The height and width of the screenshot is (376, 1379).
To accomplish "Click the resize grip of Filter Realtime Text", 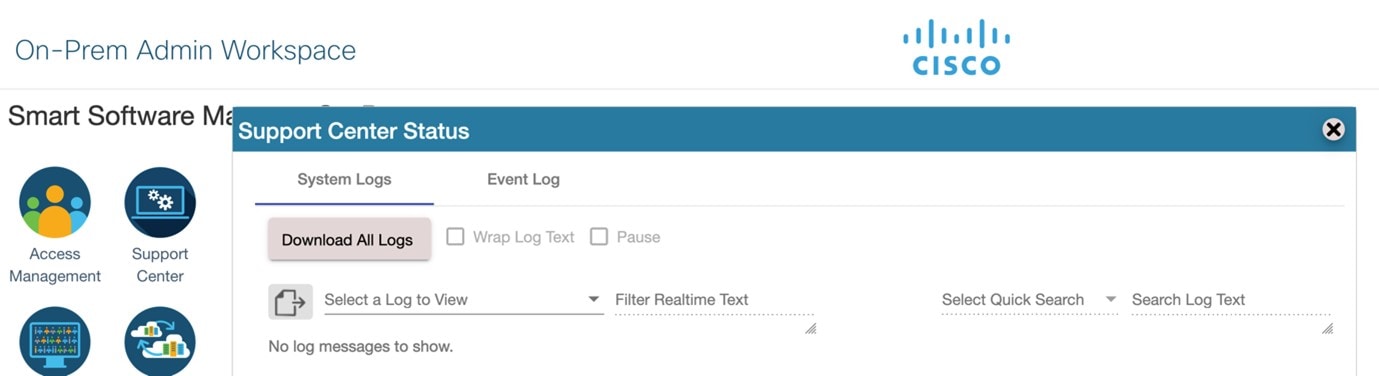I will click(810, 327).
